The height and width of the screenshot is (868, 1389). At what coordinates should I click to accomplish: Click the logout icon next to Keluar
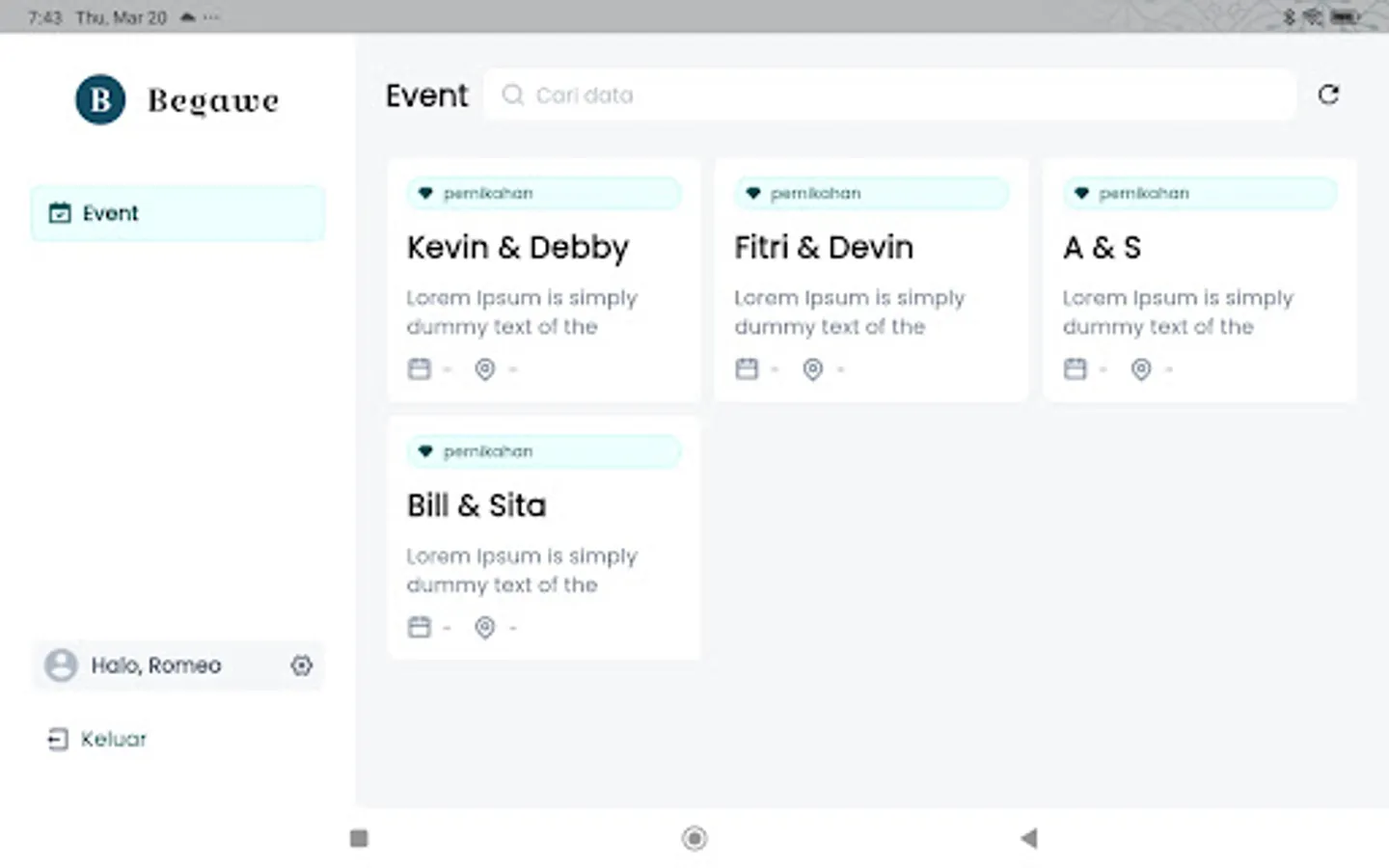pos(57,739)
